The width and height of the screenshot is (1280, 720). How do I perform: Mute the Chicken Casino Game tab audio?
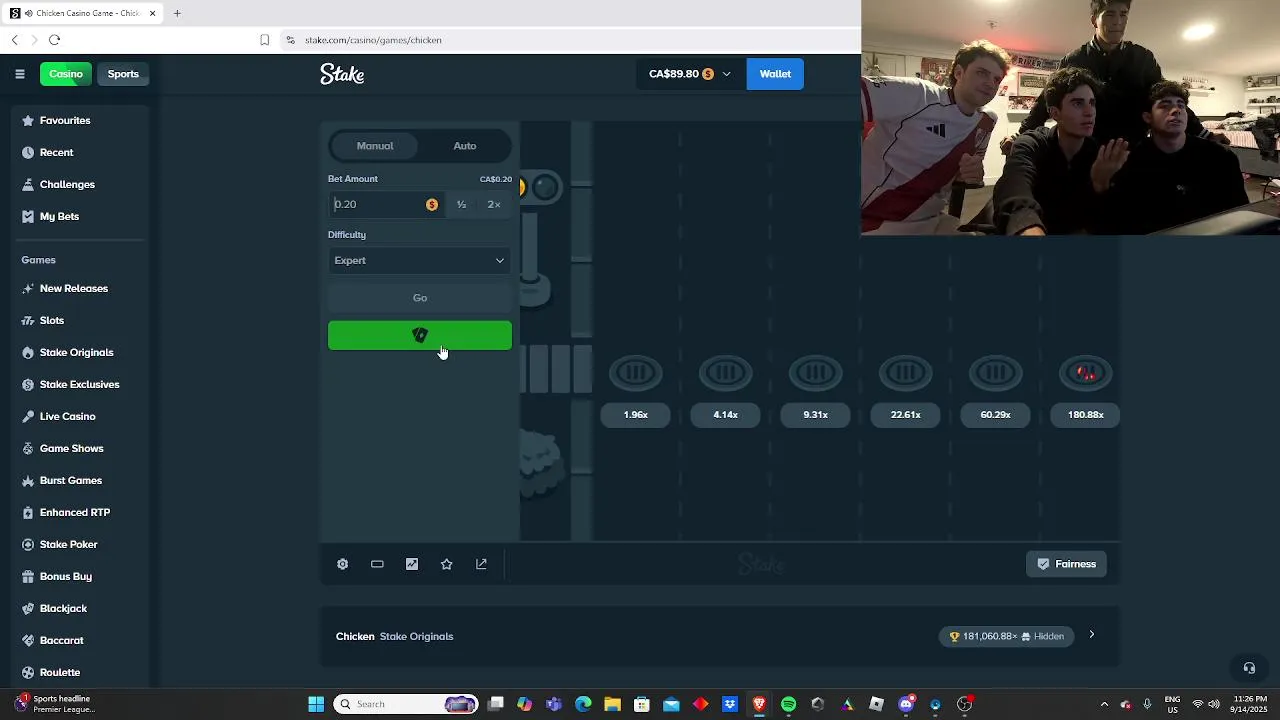28,13
